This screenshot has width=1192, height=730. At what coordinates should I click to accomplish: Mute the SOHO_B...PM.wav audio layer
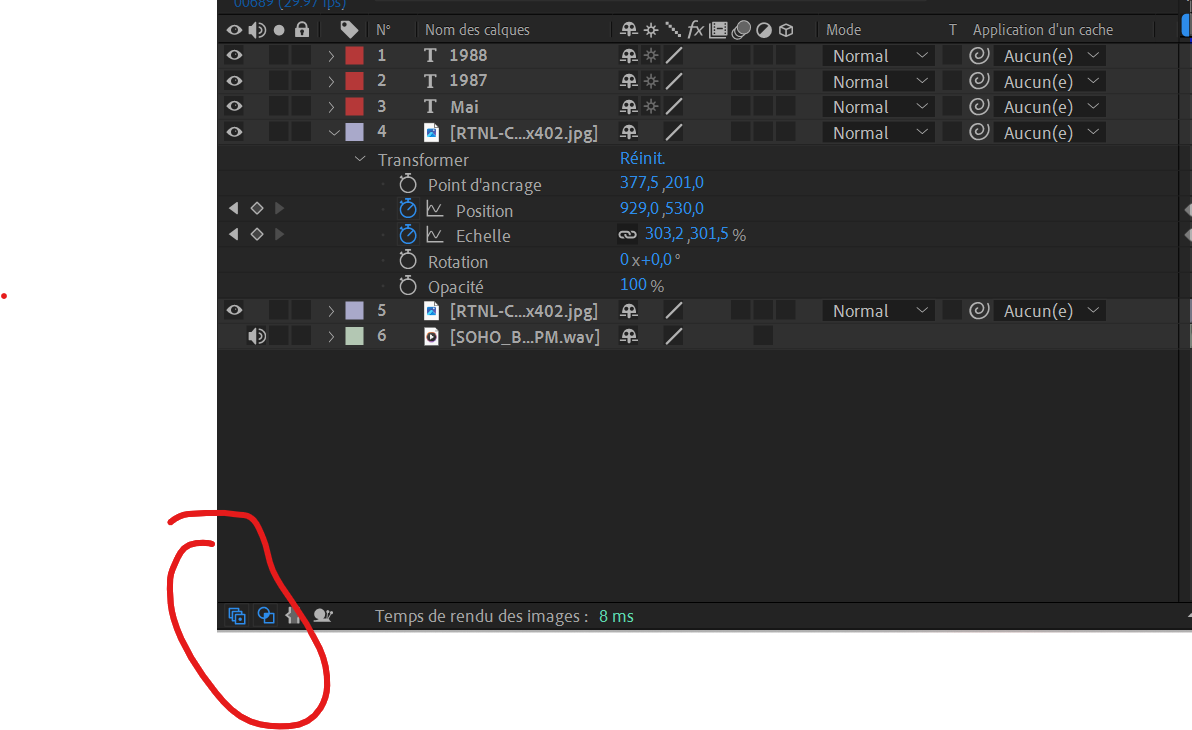pyautogui.click(x=257, y=336)
